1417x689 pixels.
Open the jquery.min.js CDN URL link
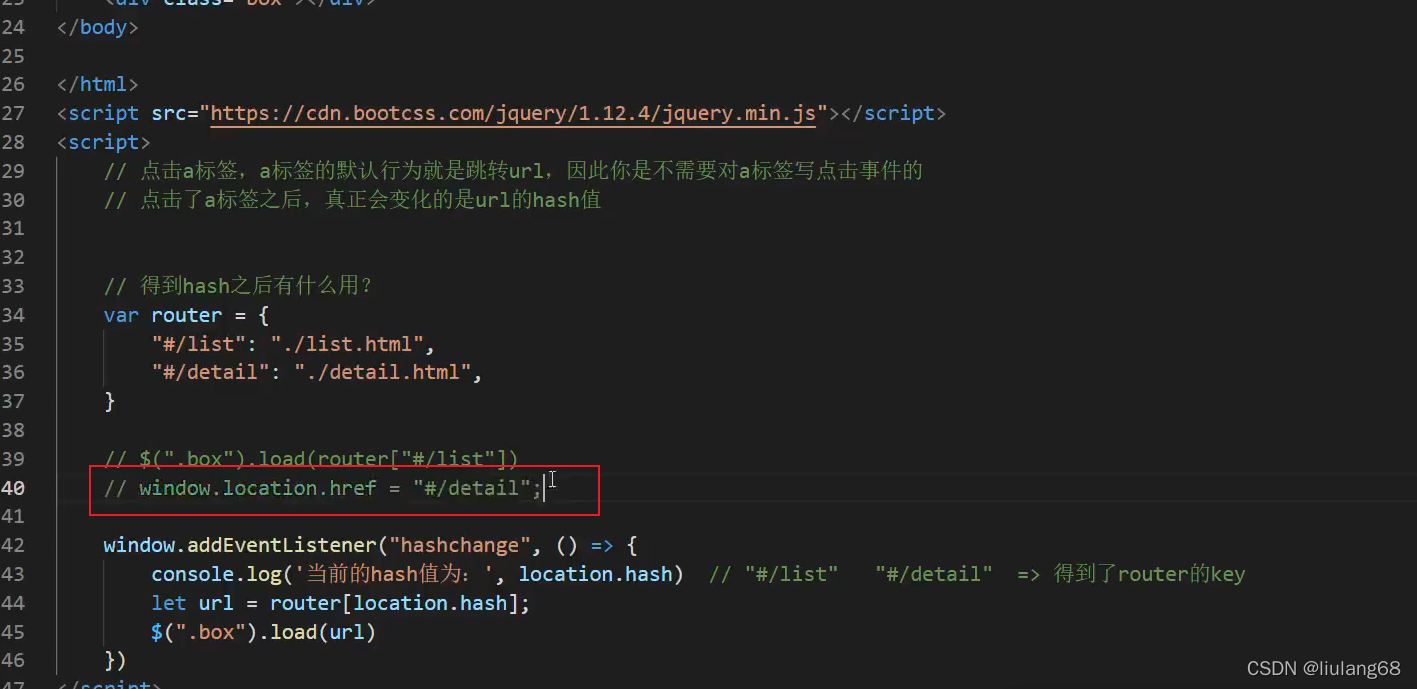(514, 113)
